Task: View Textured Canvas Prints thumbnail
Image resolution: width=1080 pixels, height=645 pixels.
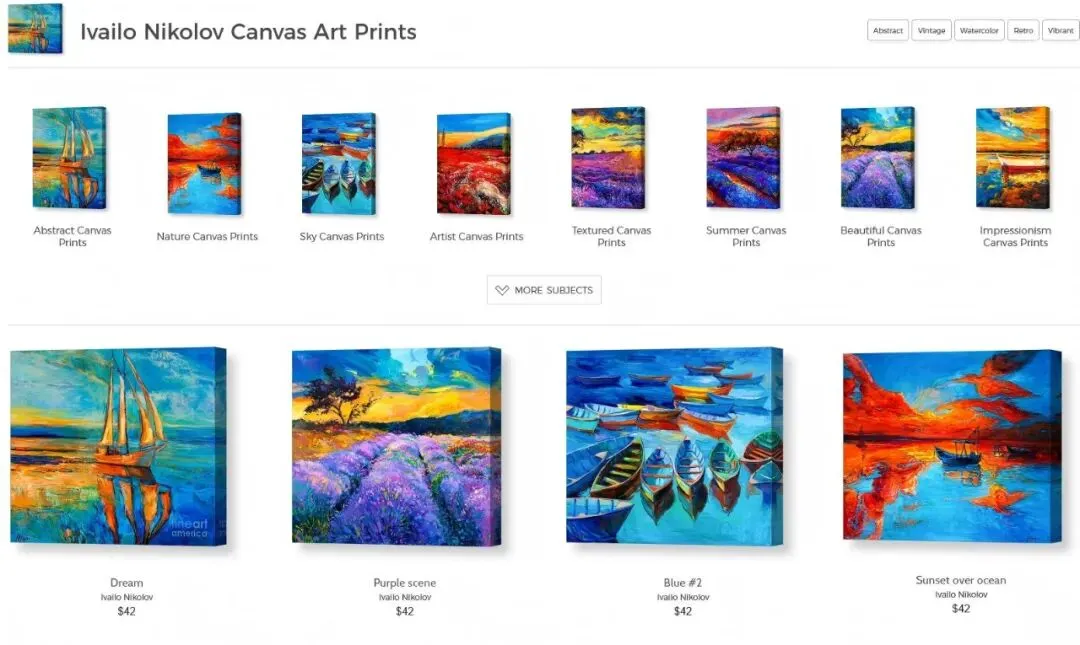Action: pyautogui.click(x=609, y=158)
